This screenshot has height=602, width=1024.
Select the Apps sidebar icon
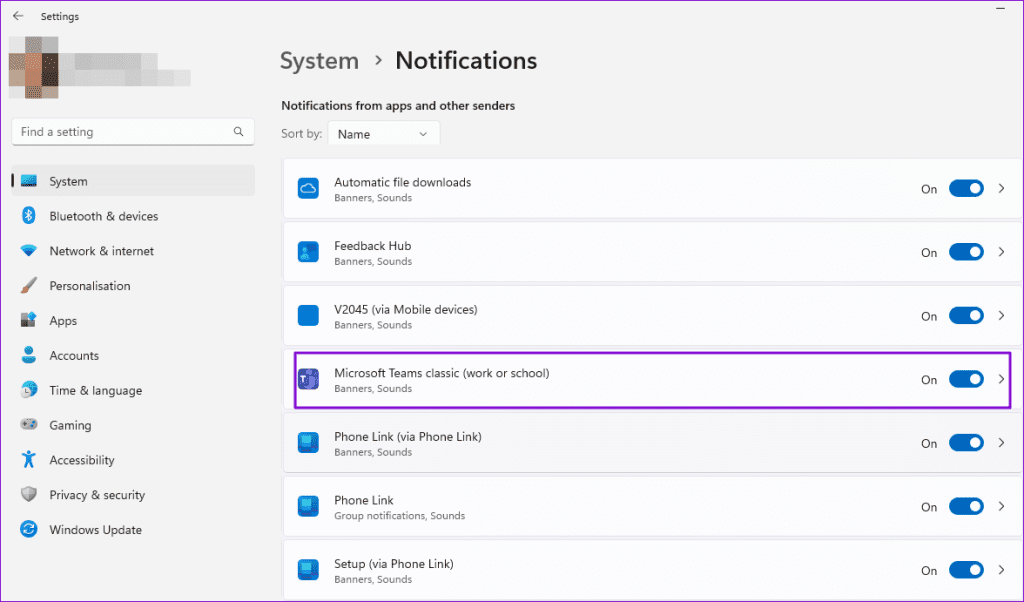pyautogui.click(x=27, y=320)
